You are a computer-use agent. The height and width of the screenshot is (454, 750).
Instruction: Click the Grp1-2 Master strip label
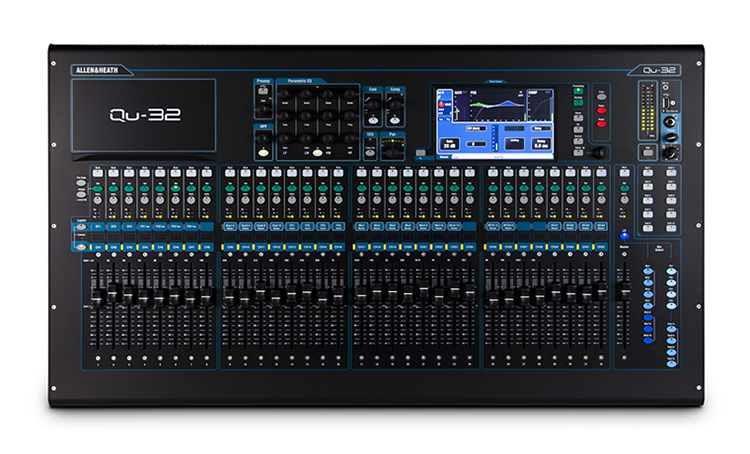click(x=230, y=226)
